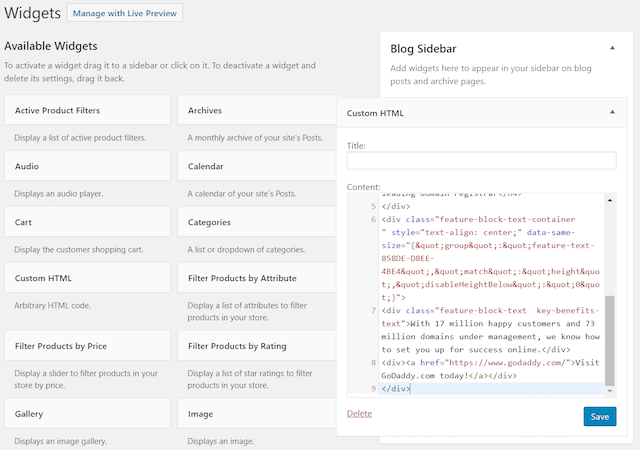
Task: Click code line 9 closing div
Action: (396, 388)
